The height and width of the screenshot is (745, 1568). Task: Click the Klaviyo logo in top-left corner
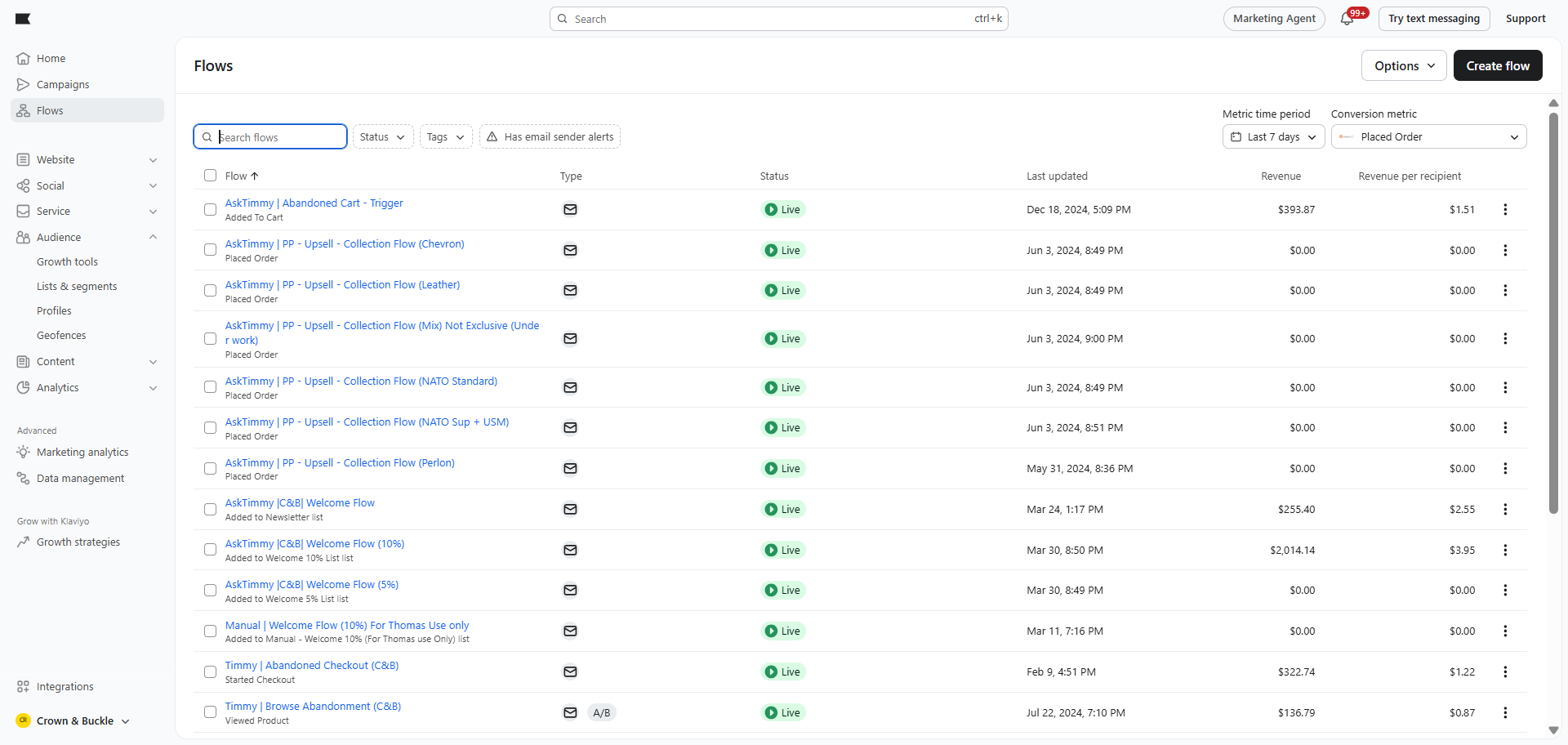click(23, 19)
